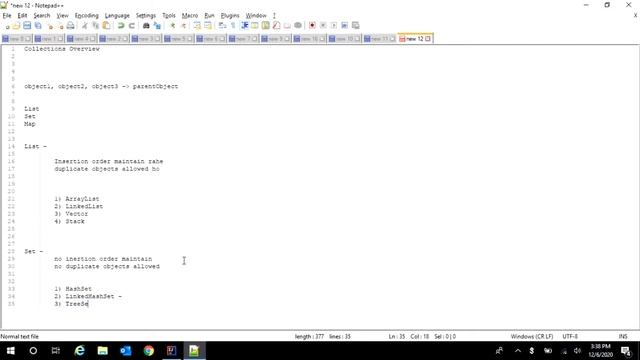
Task: Switch to the new 5 tab
Action: (x=178, y=39)
